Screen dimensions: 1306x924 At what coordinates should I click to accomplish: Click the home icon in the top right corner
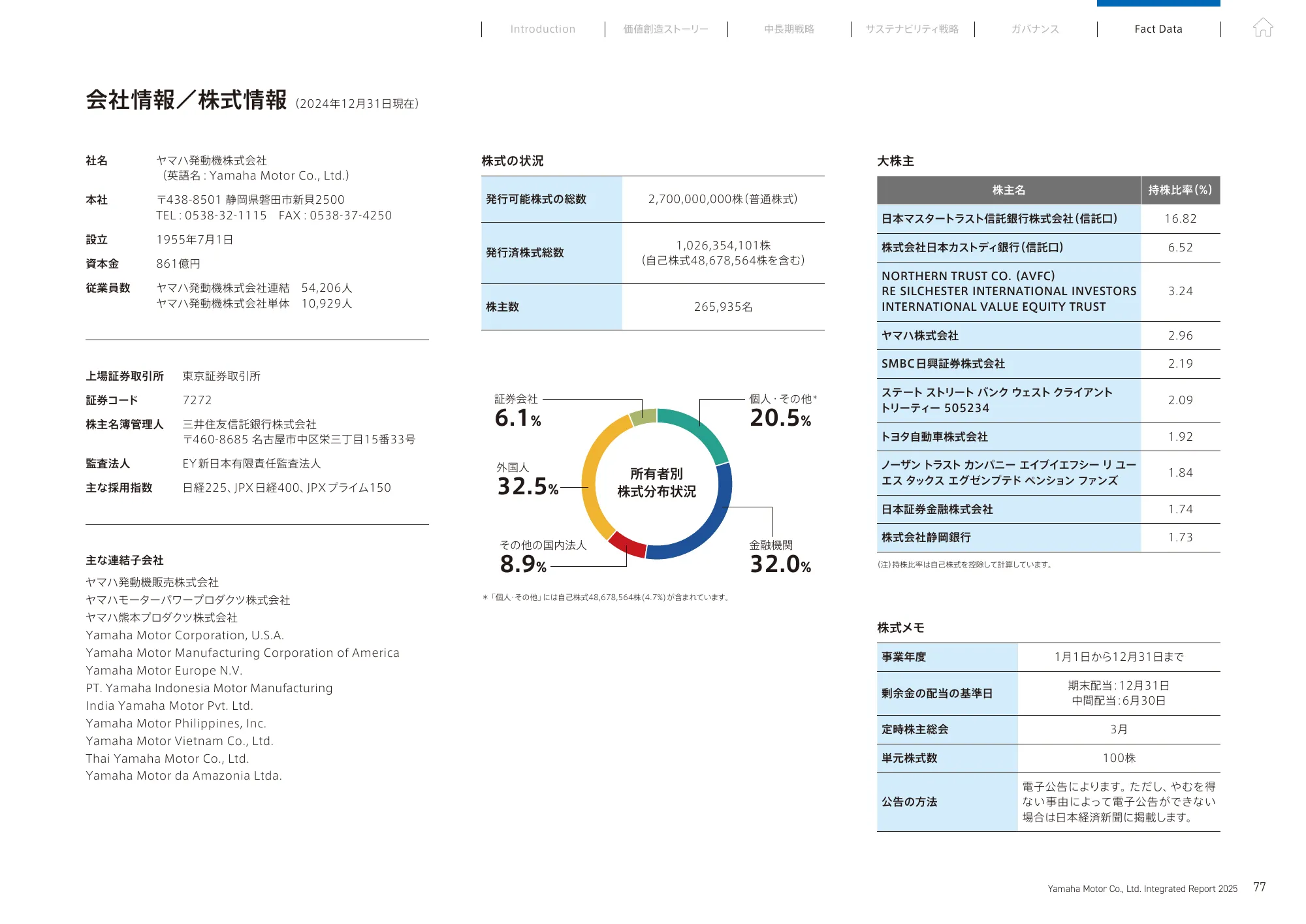coord(1264,27)
